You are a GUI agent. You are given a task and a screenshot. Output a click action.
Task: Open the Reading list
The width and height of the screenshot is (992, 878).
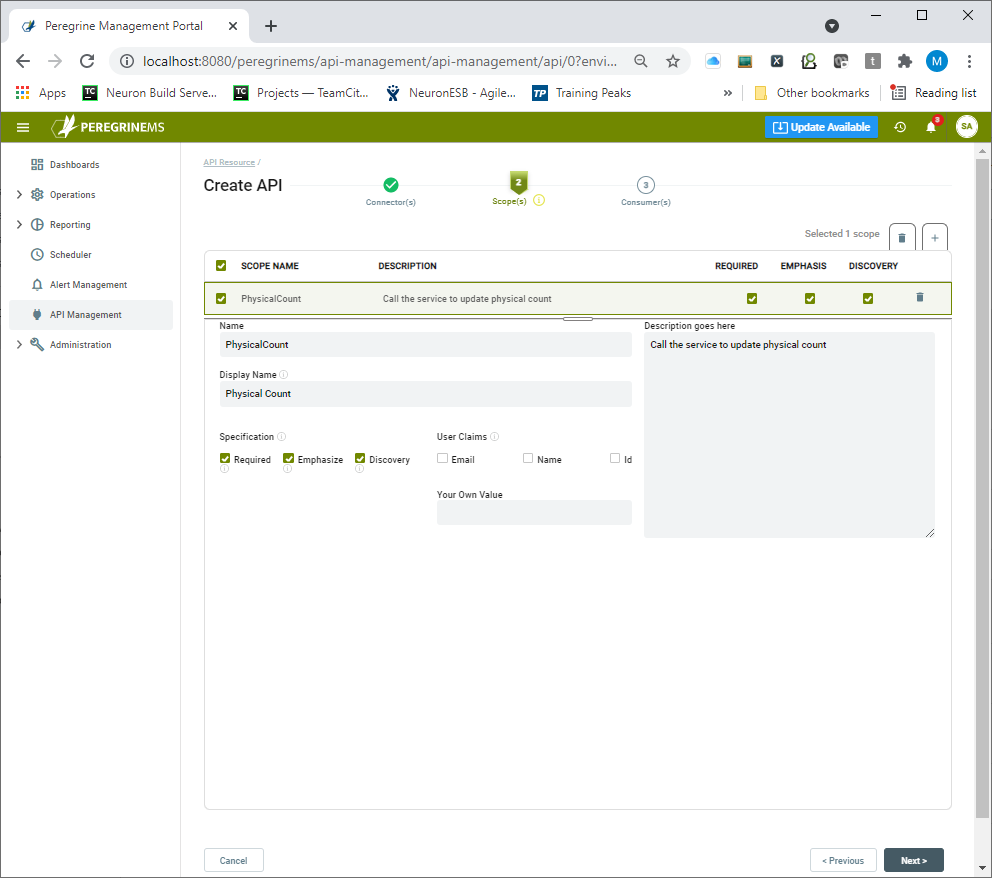(934, 93)
